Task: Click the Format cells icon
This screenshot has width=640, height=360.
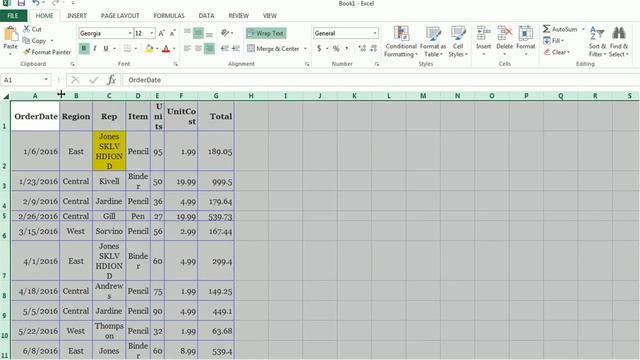Action: 526,33
